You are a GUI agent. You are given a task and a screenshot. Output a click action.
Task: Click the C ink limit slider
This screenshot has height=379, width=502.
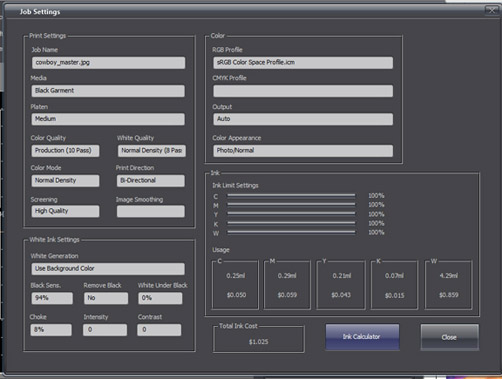291,195
